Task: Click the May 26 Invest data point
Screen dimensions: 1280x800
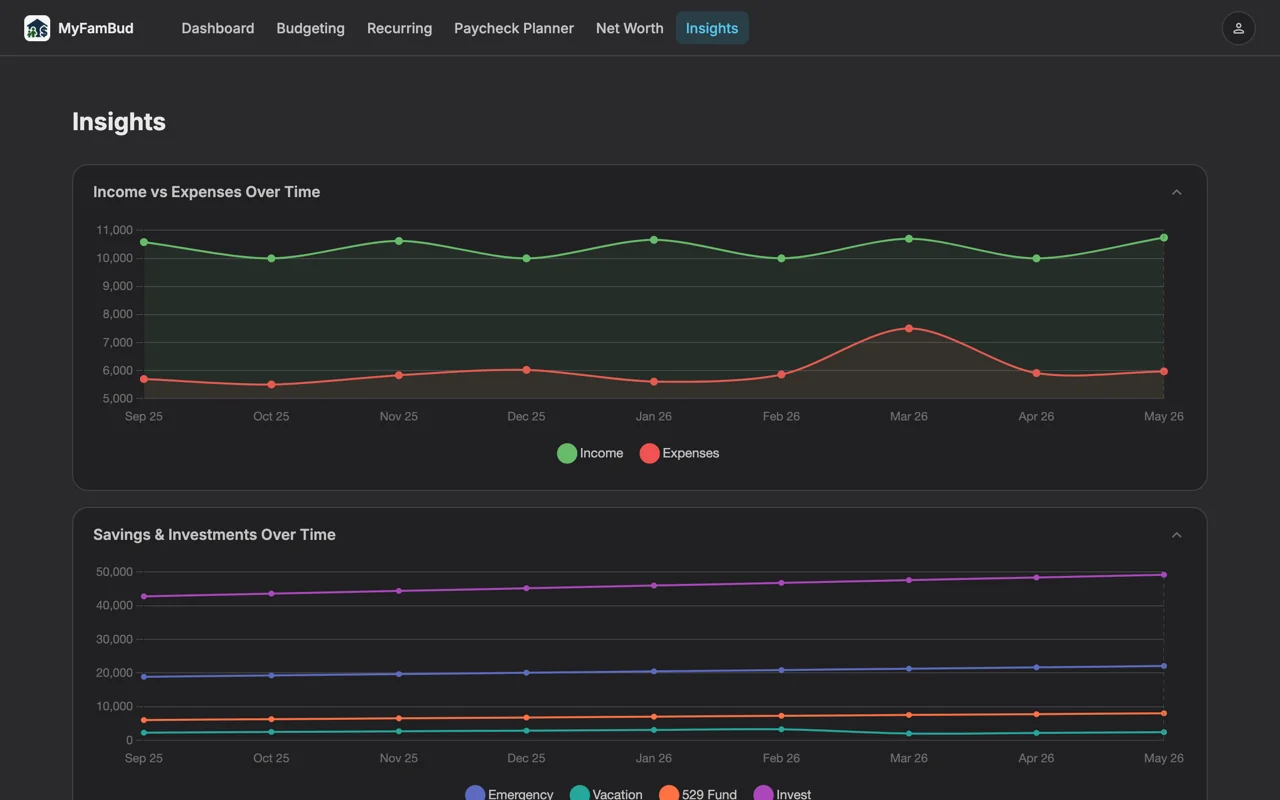Action: tap(1164, 575)
